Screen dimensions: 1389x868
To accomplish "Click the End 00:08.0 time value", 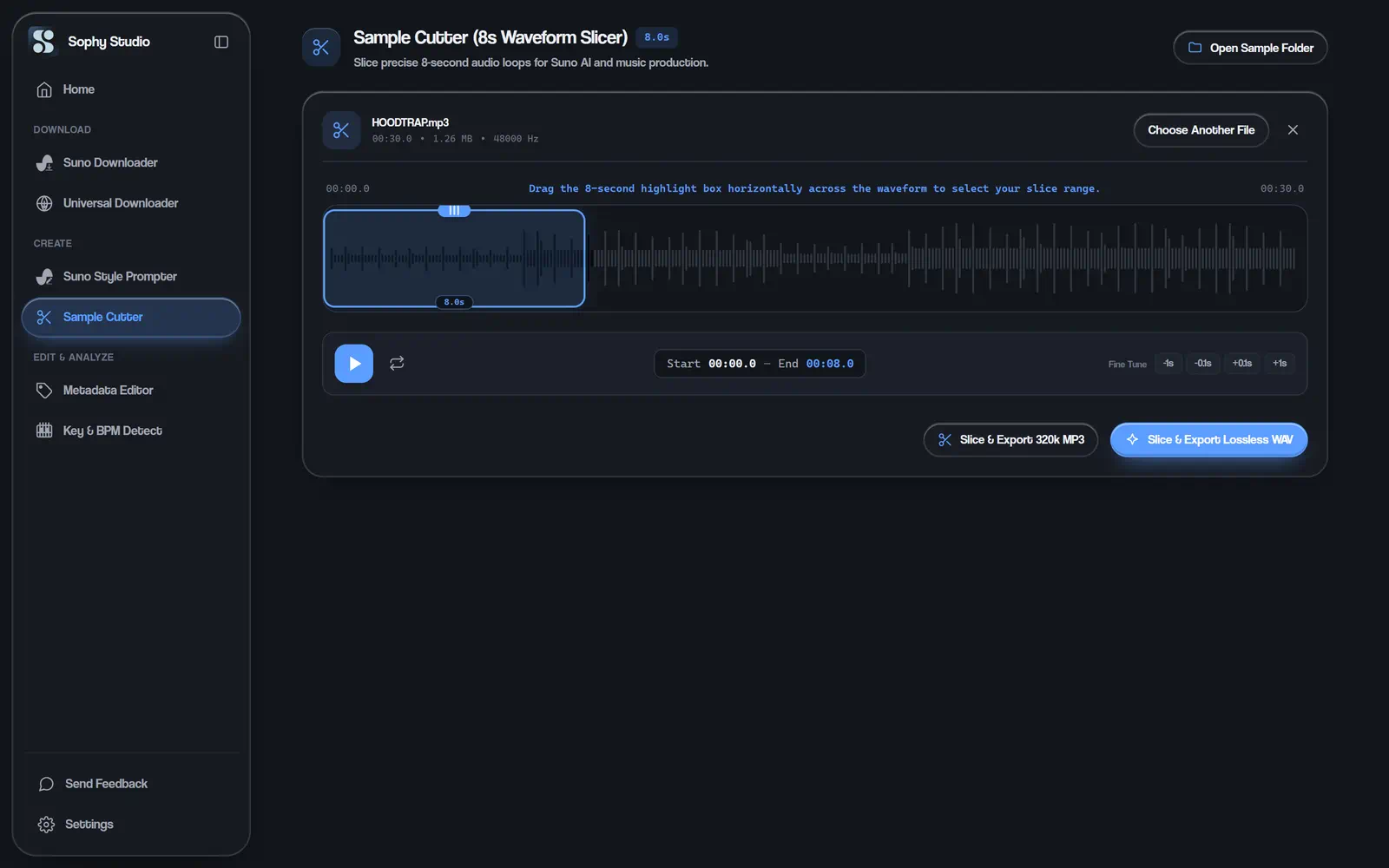I will pyautogui.click(x=830, y=364).
